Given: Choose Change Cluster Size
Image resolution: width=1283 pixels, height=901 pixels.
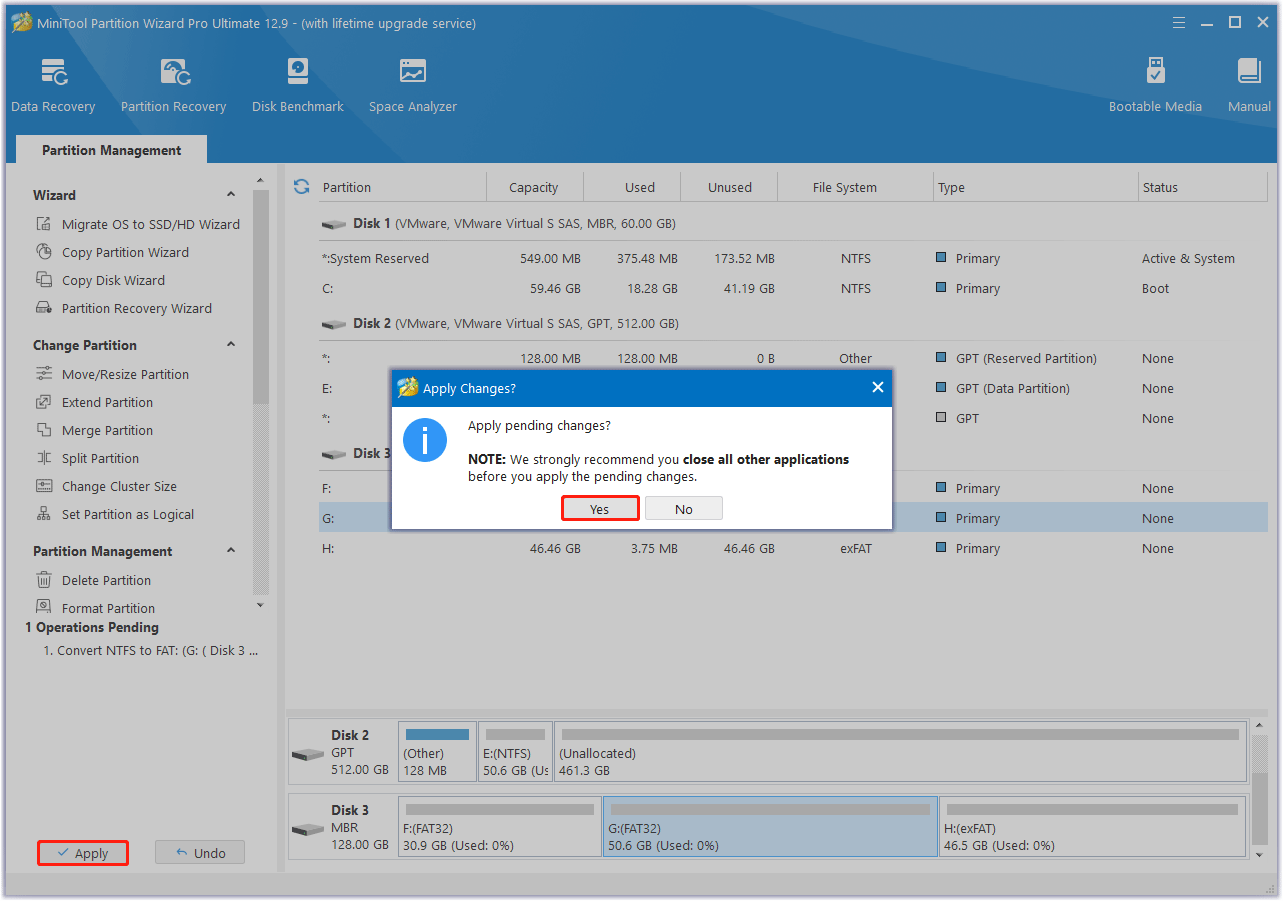Looking at the screenshot, I should tap(106, 486).
